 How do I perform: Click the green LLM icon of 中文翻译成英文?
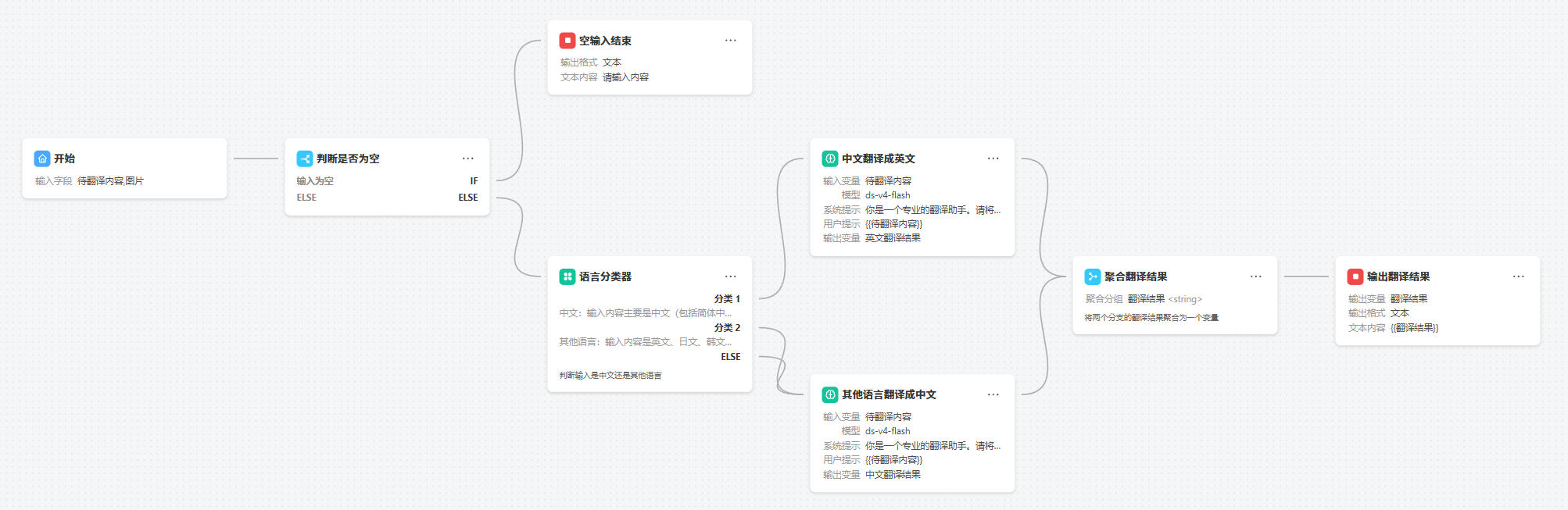coord(830,159)
